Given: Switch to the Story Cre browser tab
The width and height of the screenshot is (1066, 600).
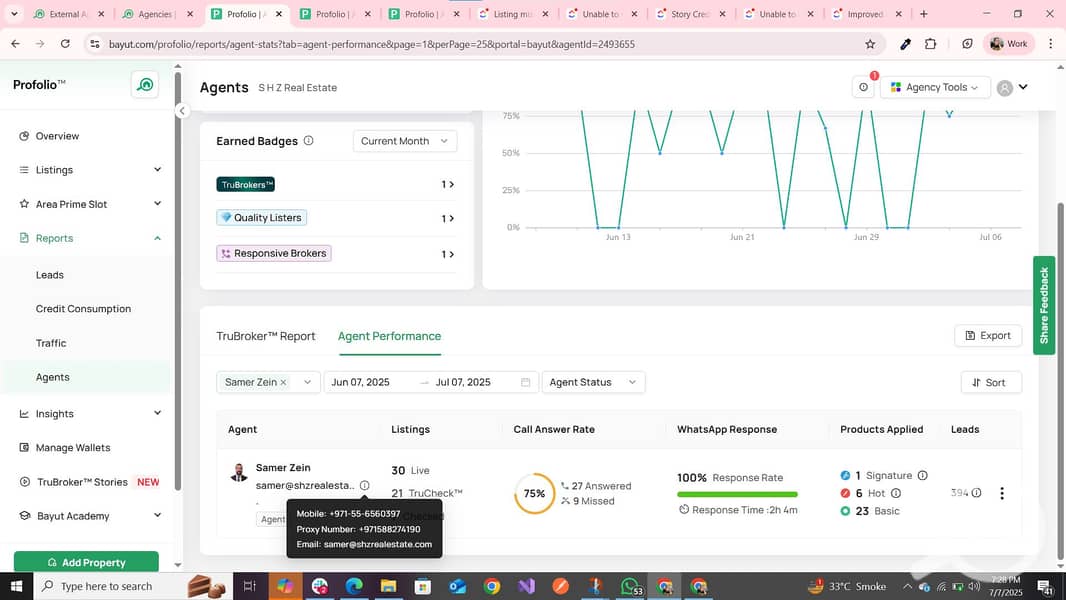Looking at the screenshot, I should click(690, 14).
